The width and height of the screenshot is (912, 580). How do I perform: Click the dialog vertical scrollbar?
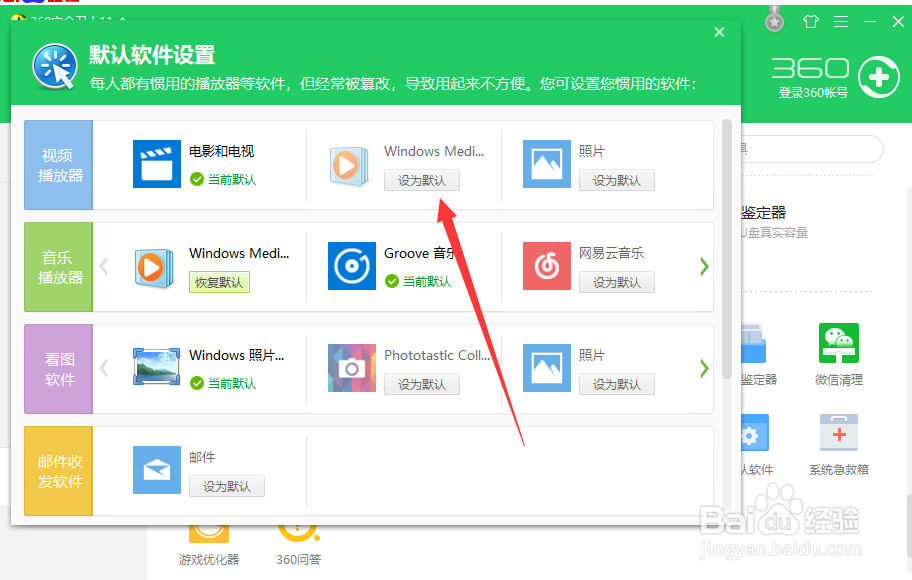tap(726, 249)
